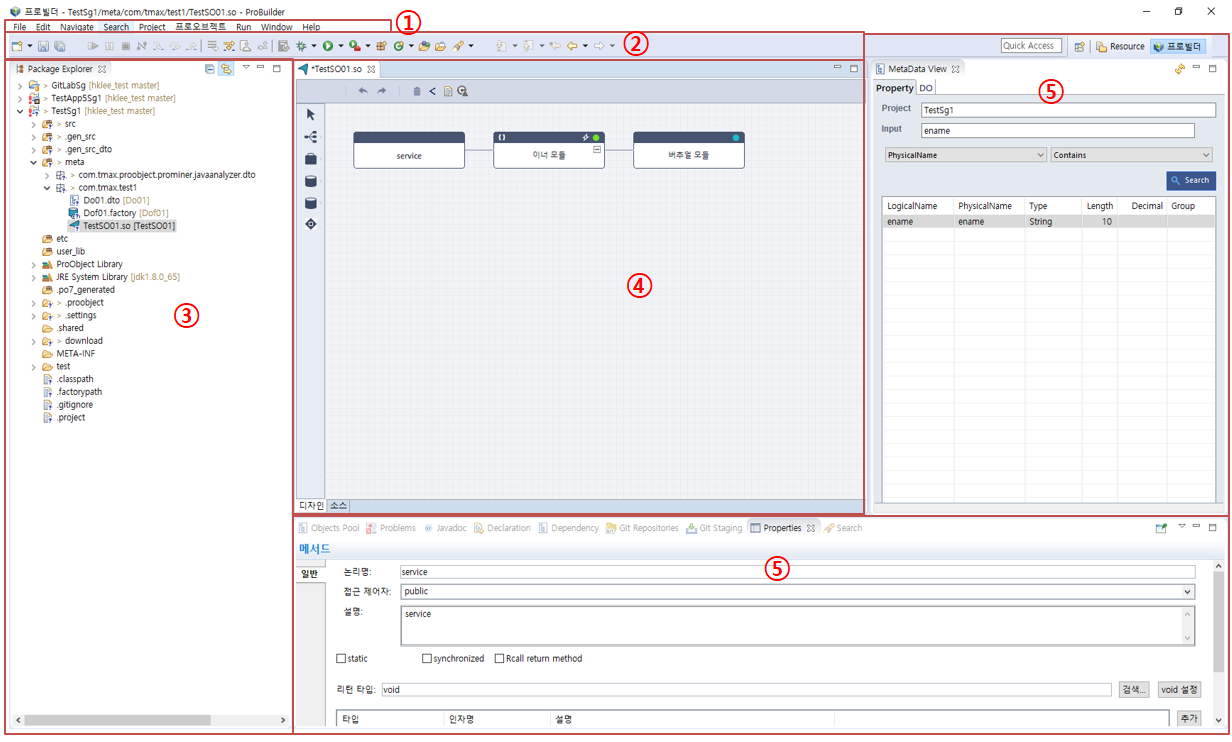
Task: Click the lightning icon on the 이너 모듈 node
Action: pos(586,137)
